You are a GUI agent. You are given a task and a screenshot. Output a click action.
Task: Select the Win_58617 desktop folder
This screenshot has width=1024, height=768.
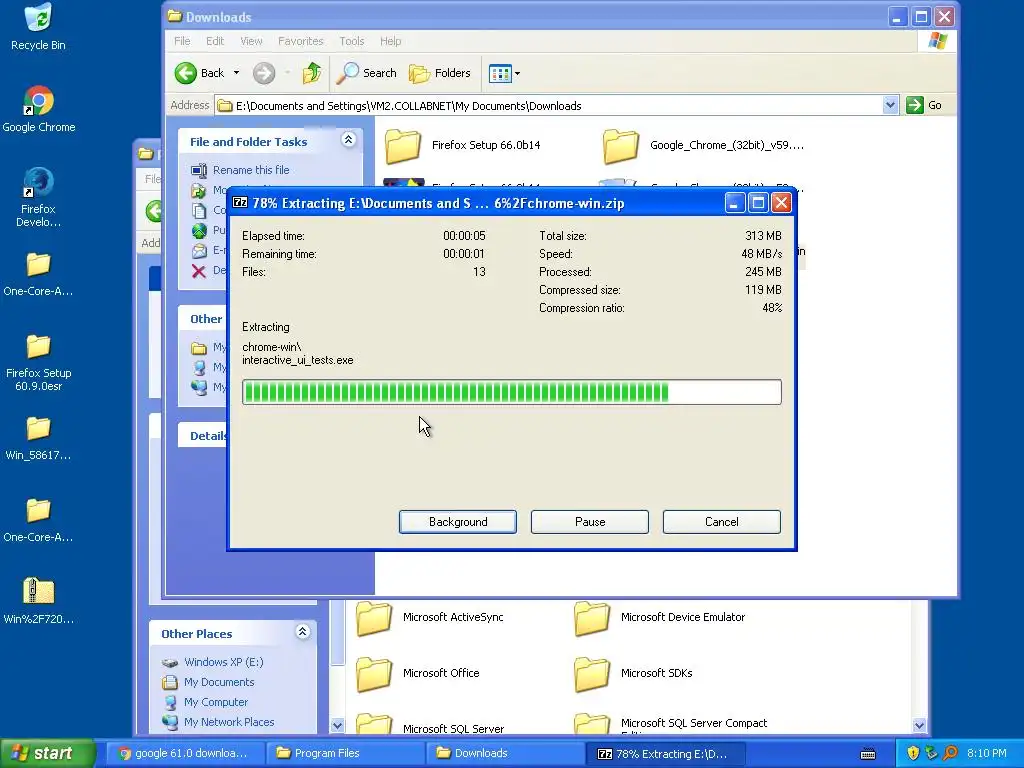(38, 438)
